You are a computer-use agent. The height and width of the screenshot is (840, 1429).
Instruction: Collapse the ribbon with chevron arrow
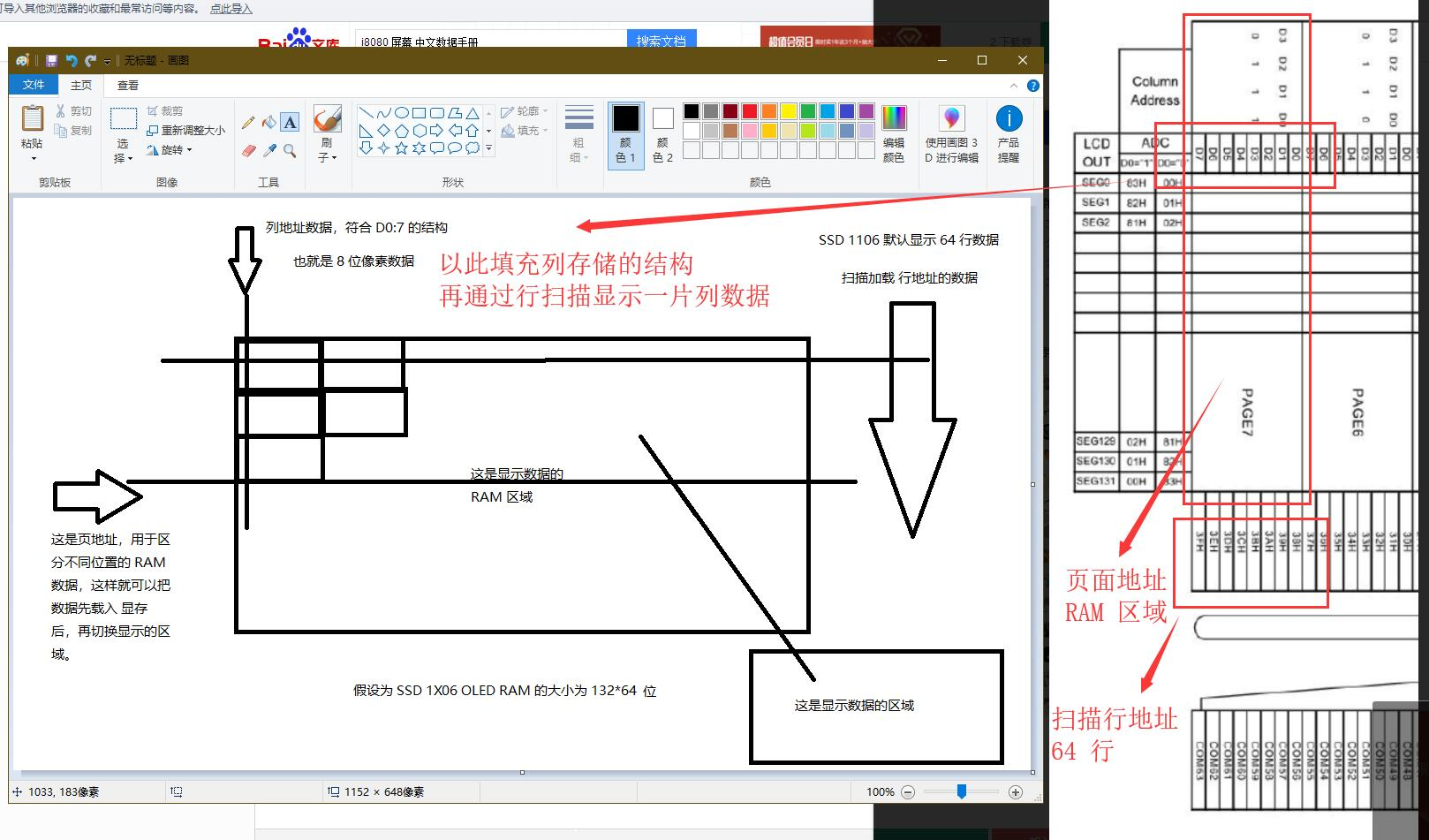pyautogui.click(x=1013, y=86)
